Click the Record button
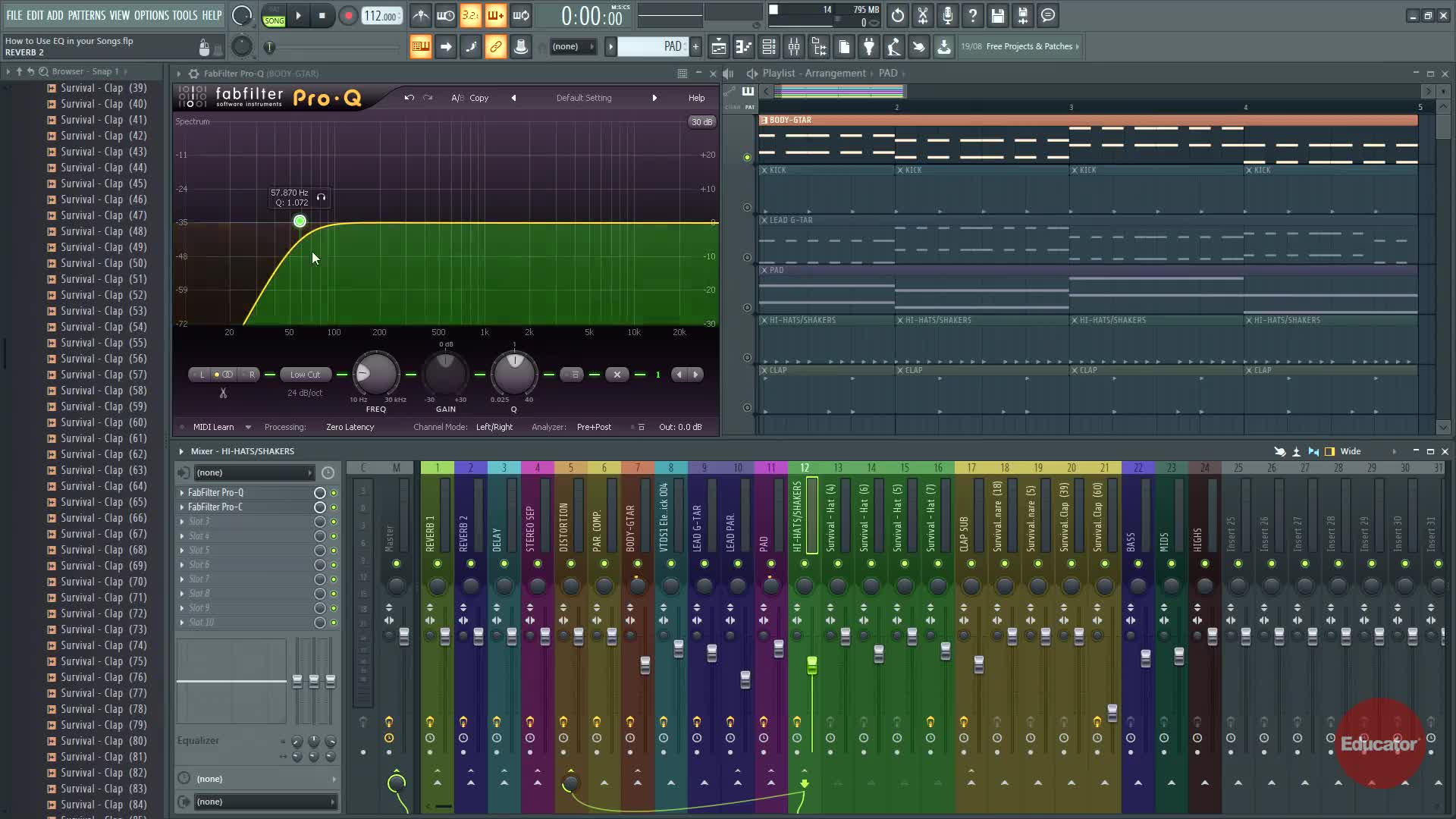 tap(348, 16)
